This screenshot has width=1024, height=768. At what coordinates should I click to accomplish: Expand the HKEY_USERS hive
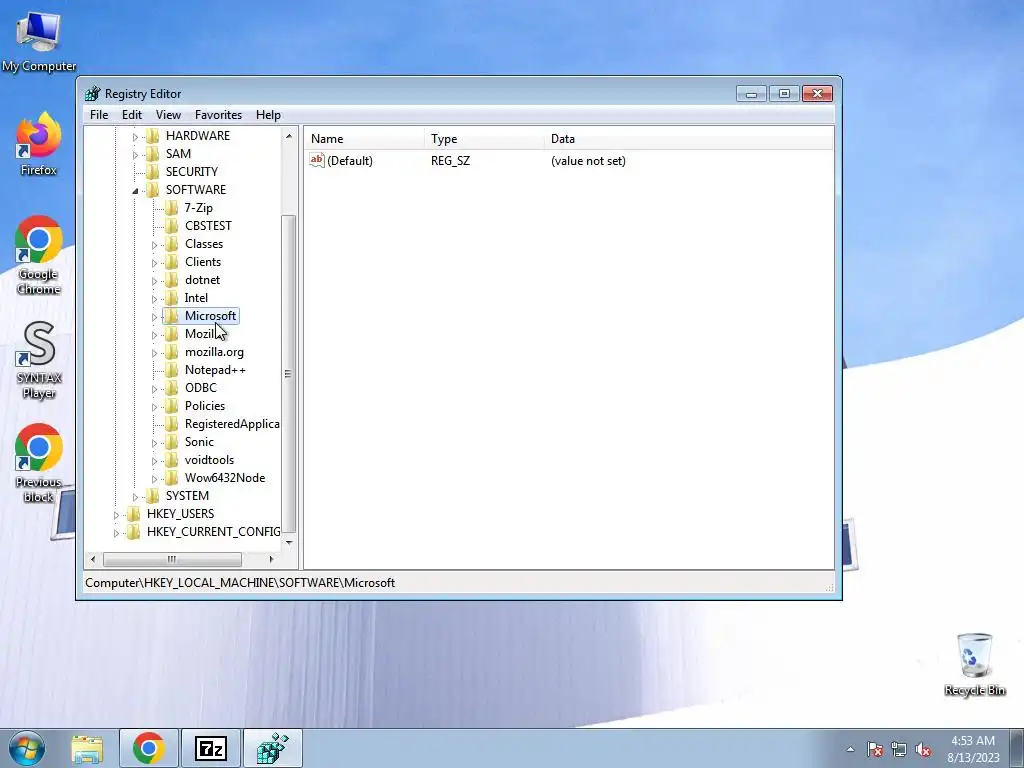tap(116, 515)
